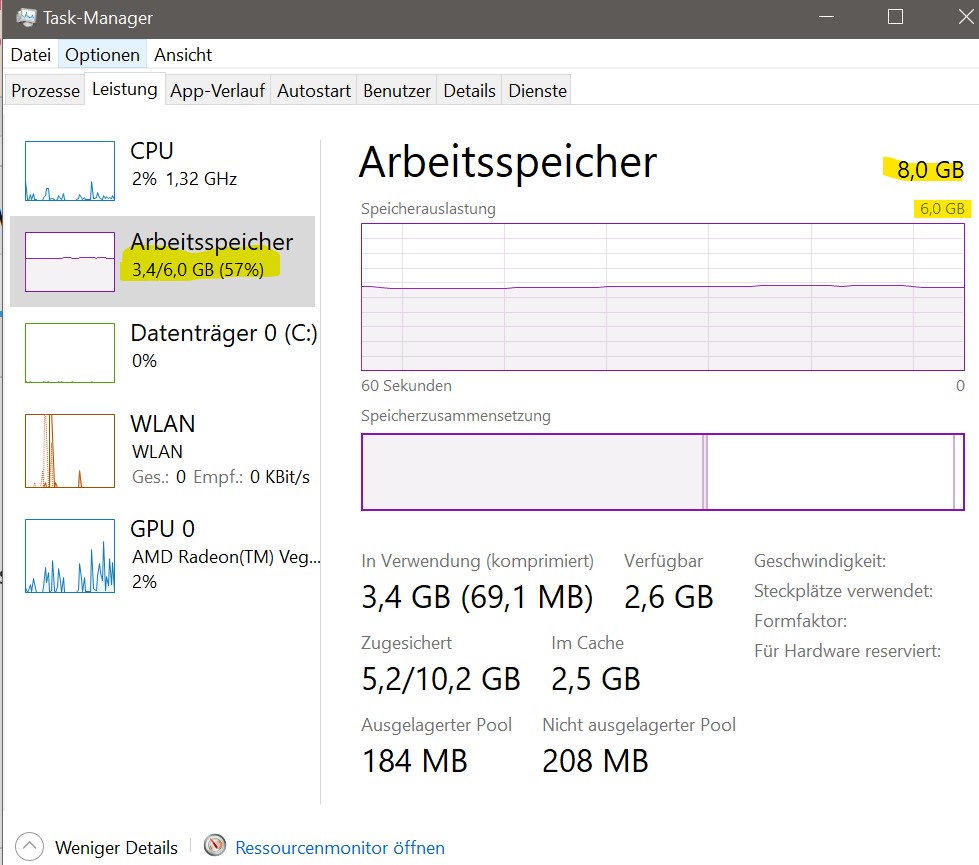Switch to the App-Verlauf tab
Image resolution: width=979 pixels, height=865 pixels.
[x=217, y=91]
